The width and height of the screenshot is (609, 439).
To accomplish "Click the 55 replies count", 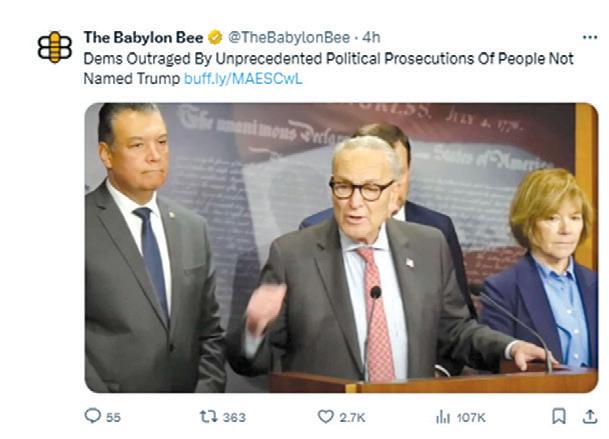I will click(113, 418).
